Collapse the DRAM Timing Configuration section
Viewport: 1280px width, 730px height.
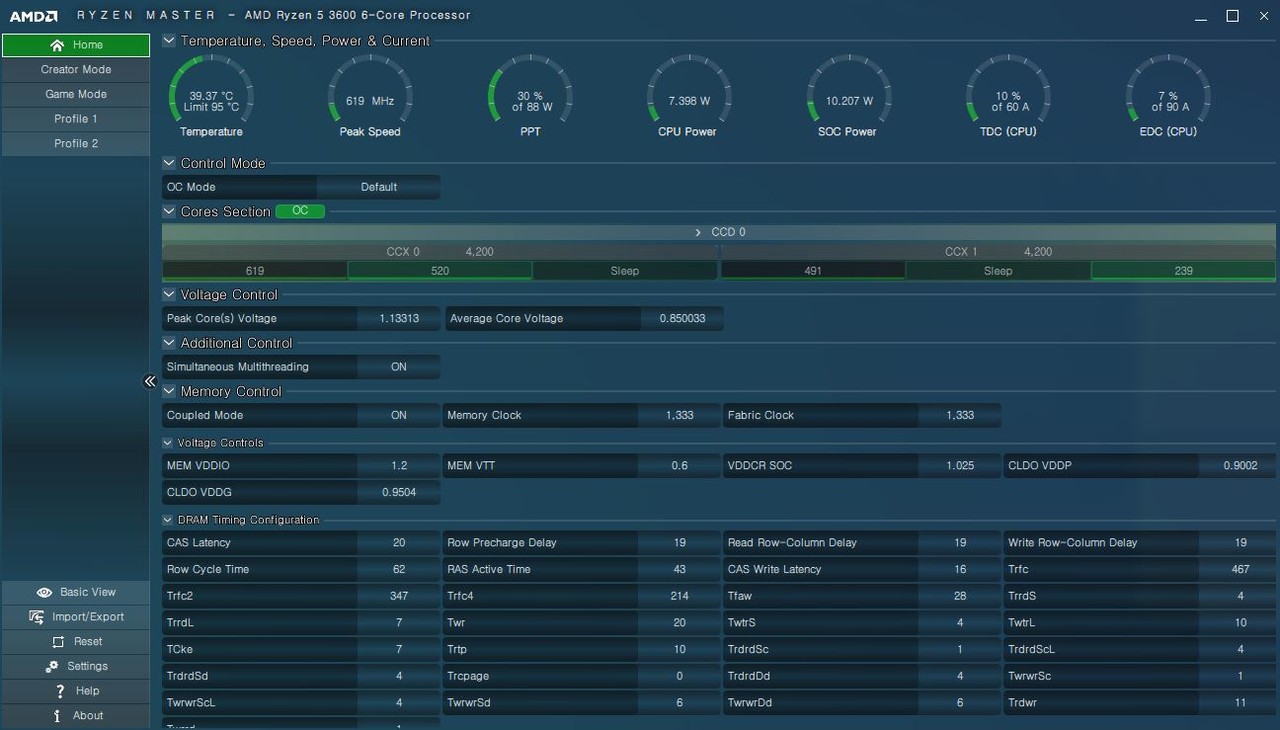(x=167, y=520)
